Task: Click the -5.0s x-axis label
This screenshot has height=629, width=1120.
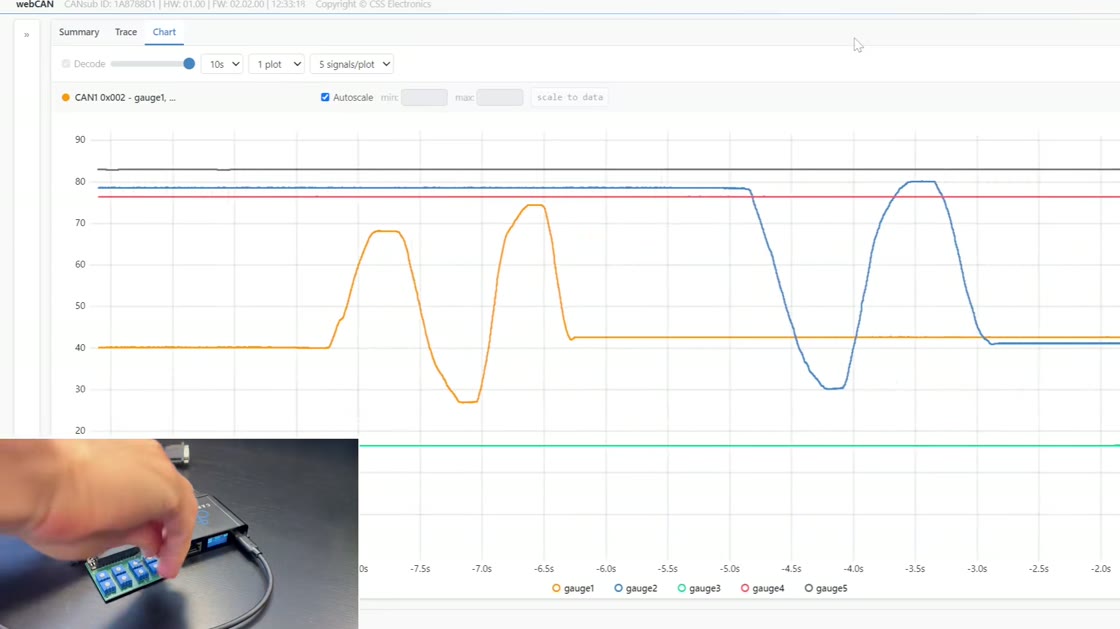Action: 729,569
